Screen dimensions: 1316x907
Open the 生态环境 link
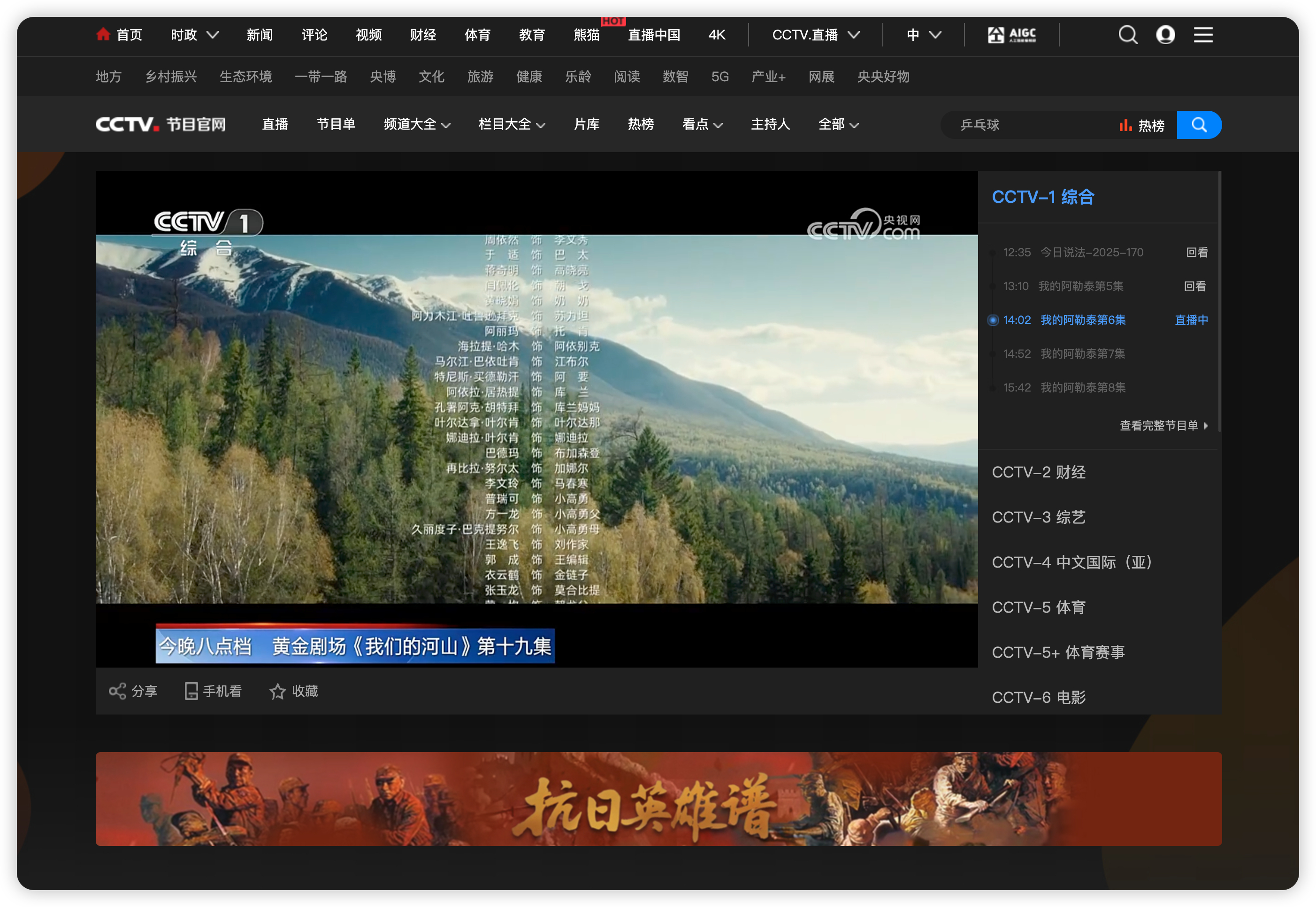[246, 77]
